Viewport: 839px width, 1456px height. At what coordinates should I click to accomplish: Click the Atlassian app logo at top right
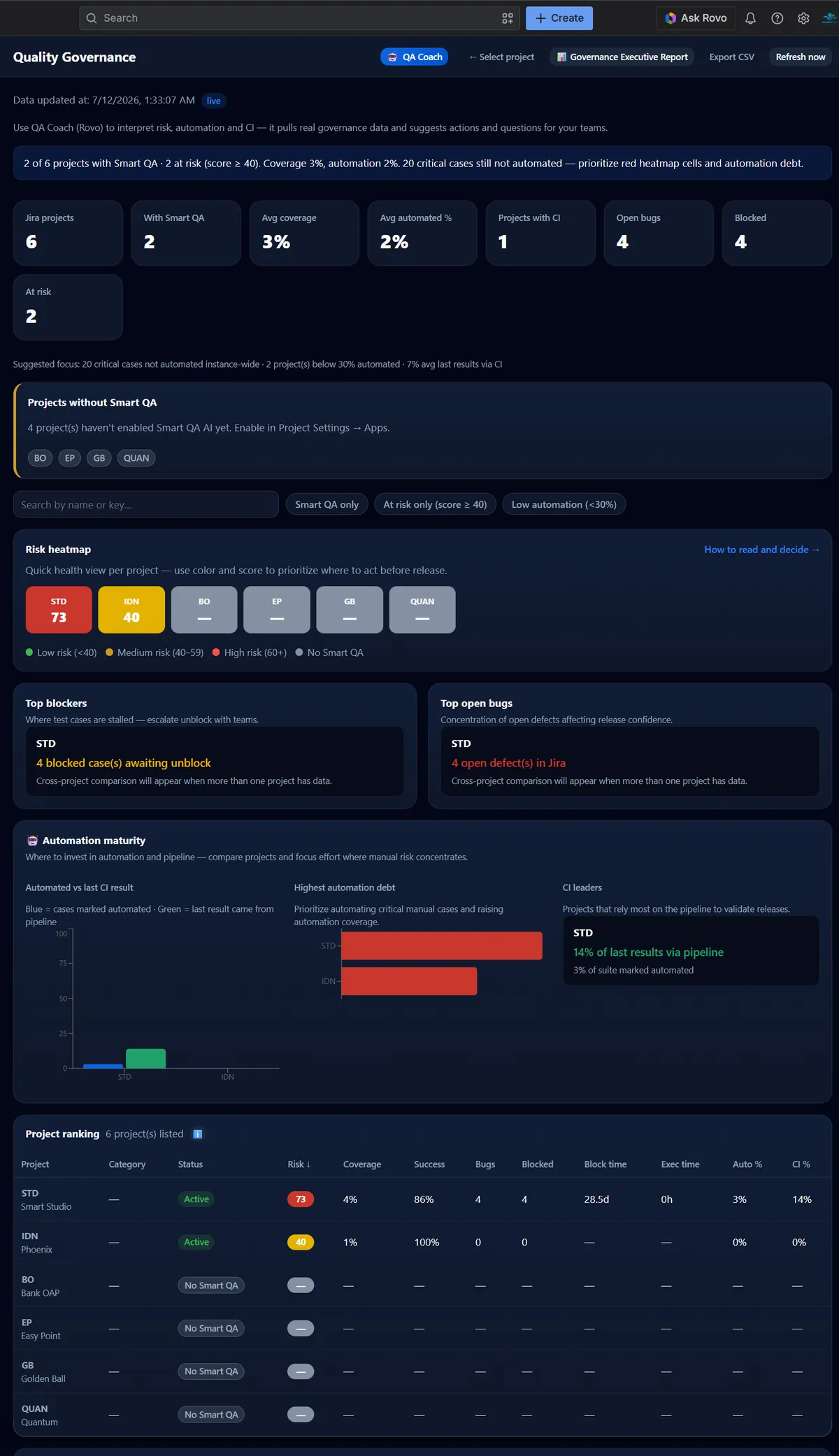(830, 18)
